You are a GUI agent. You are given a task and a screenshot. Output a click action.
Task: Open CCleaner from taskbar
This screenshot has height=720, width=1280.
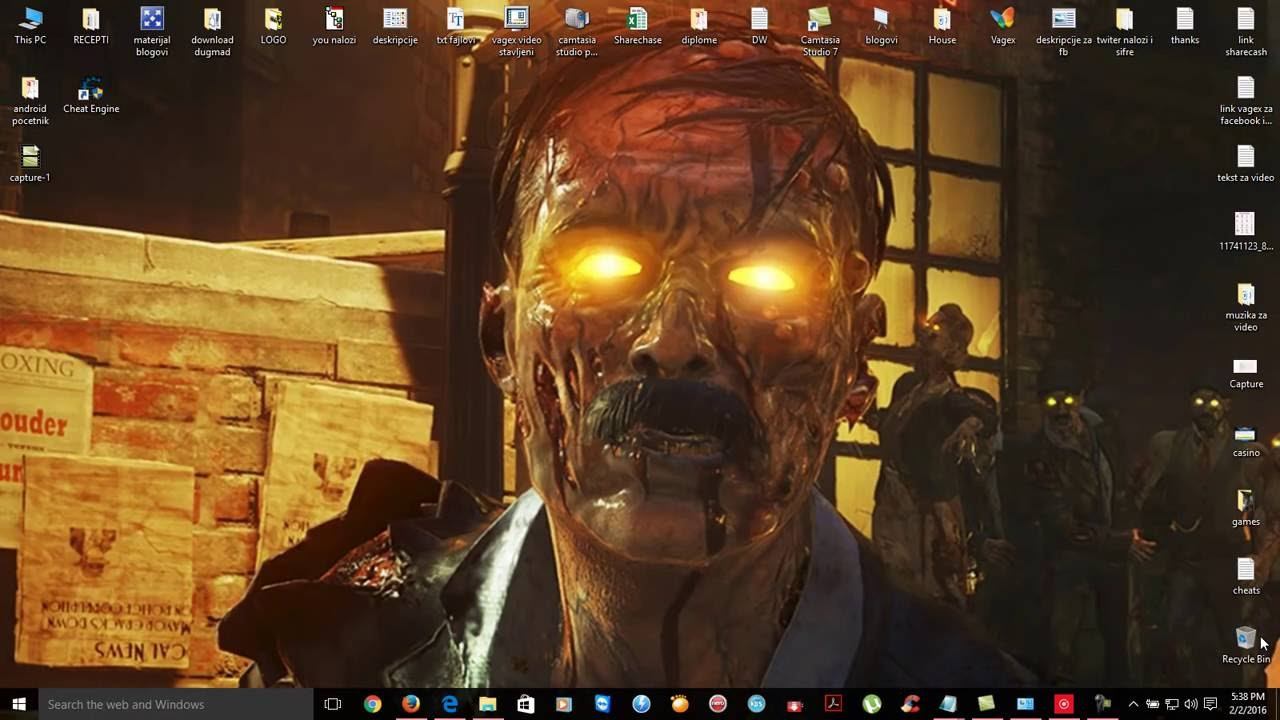coord(910,704)
